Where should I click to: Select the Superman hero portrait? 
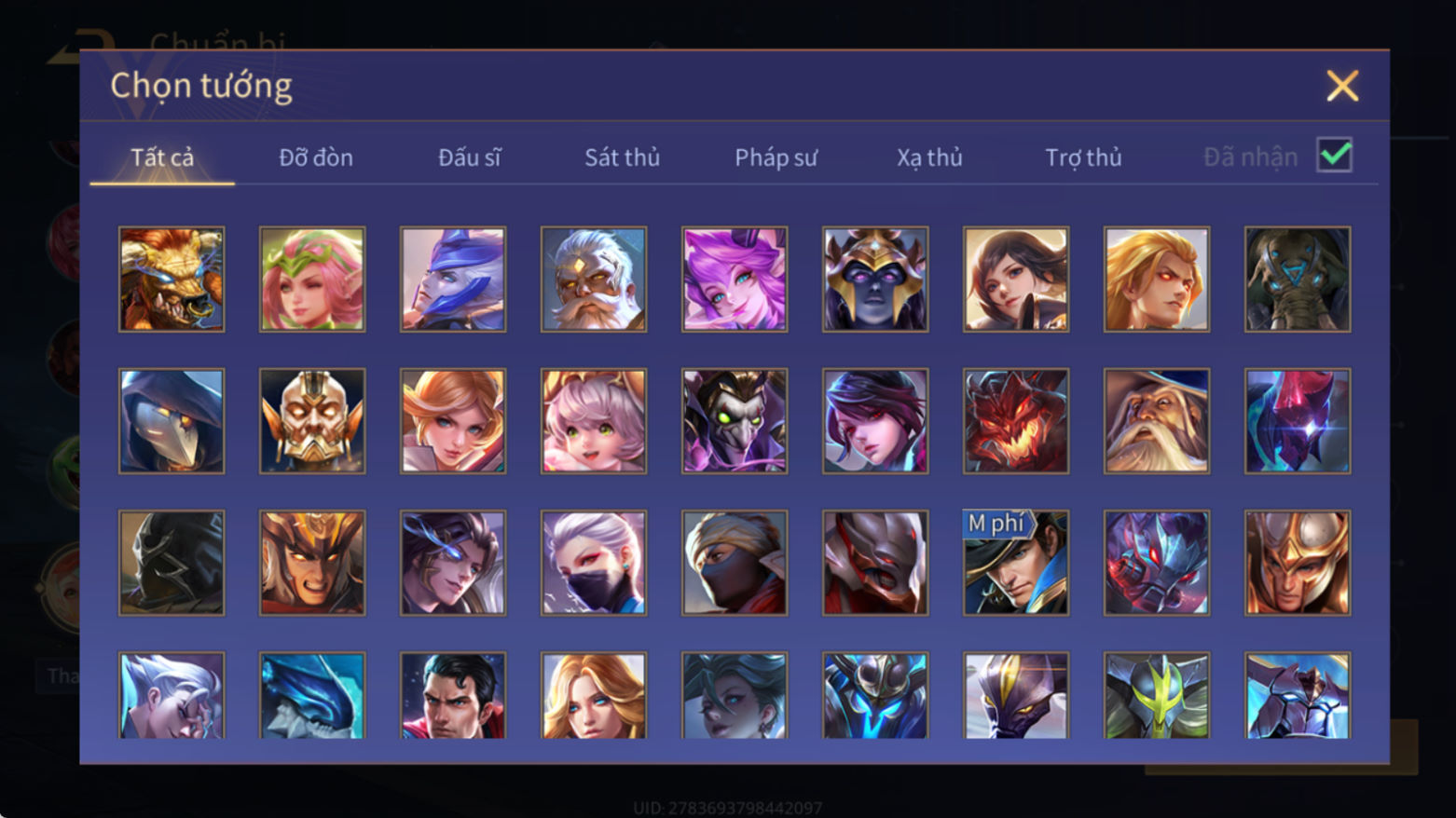(x=453, y=696)
